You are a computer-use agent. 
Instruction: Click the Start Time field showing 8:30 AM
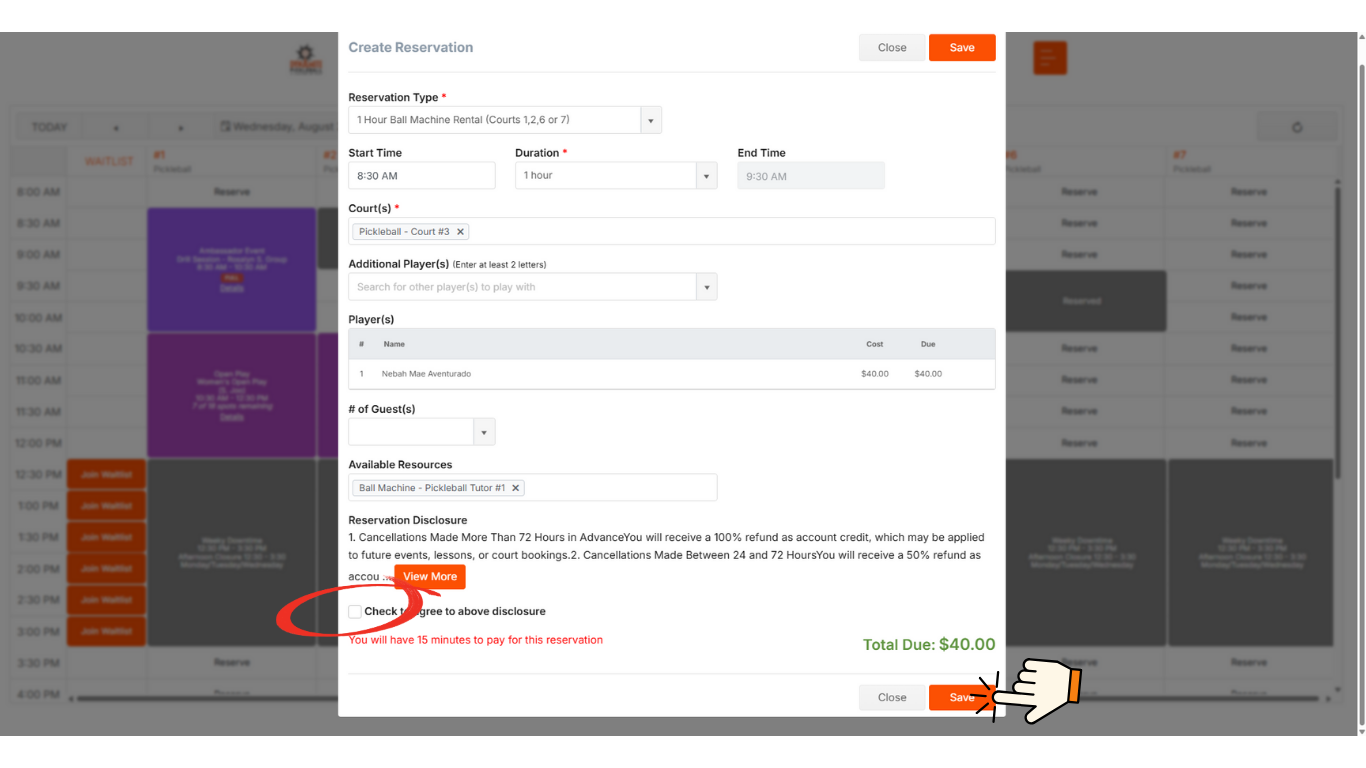[421, 175]
